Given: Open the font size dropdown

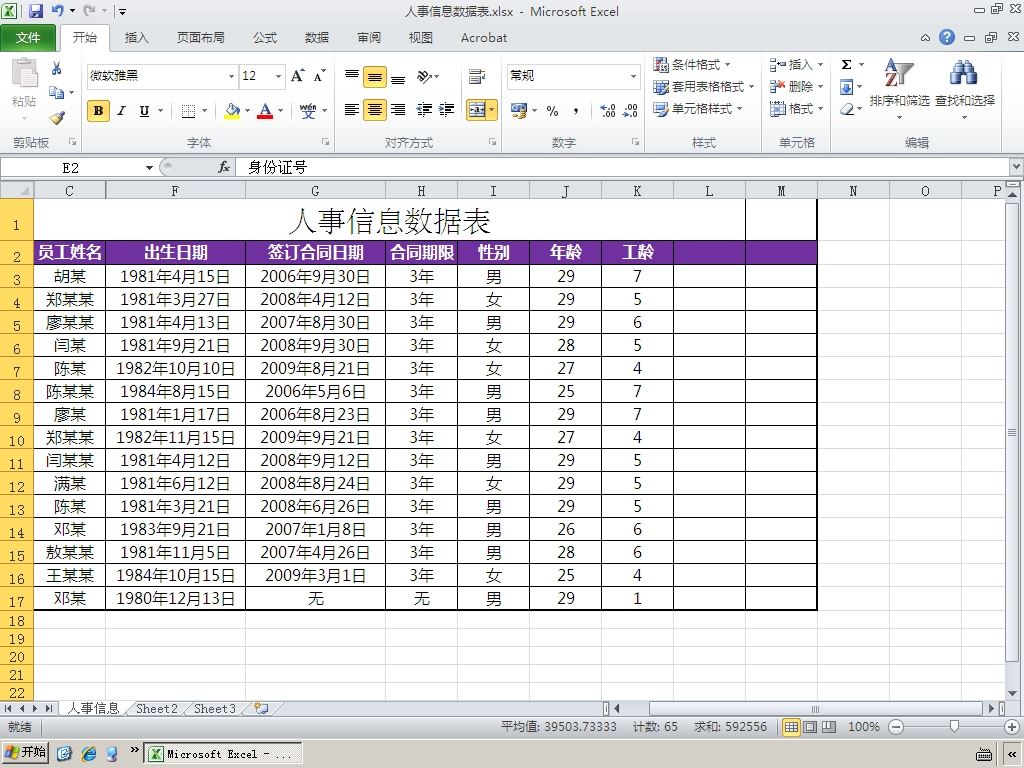Looking at the screenshot, I should (278, 76).
